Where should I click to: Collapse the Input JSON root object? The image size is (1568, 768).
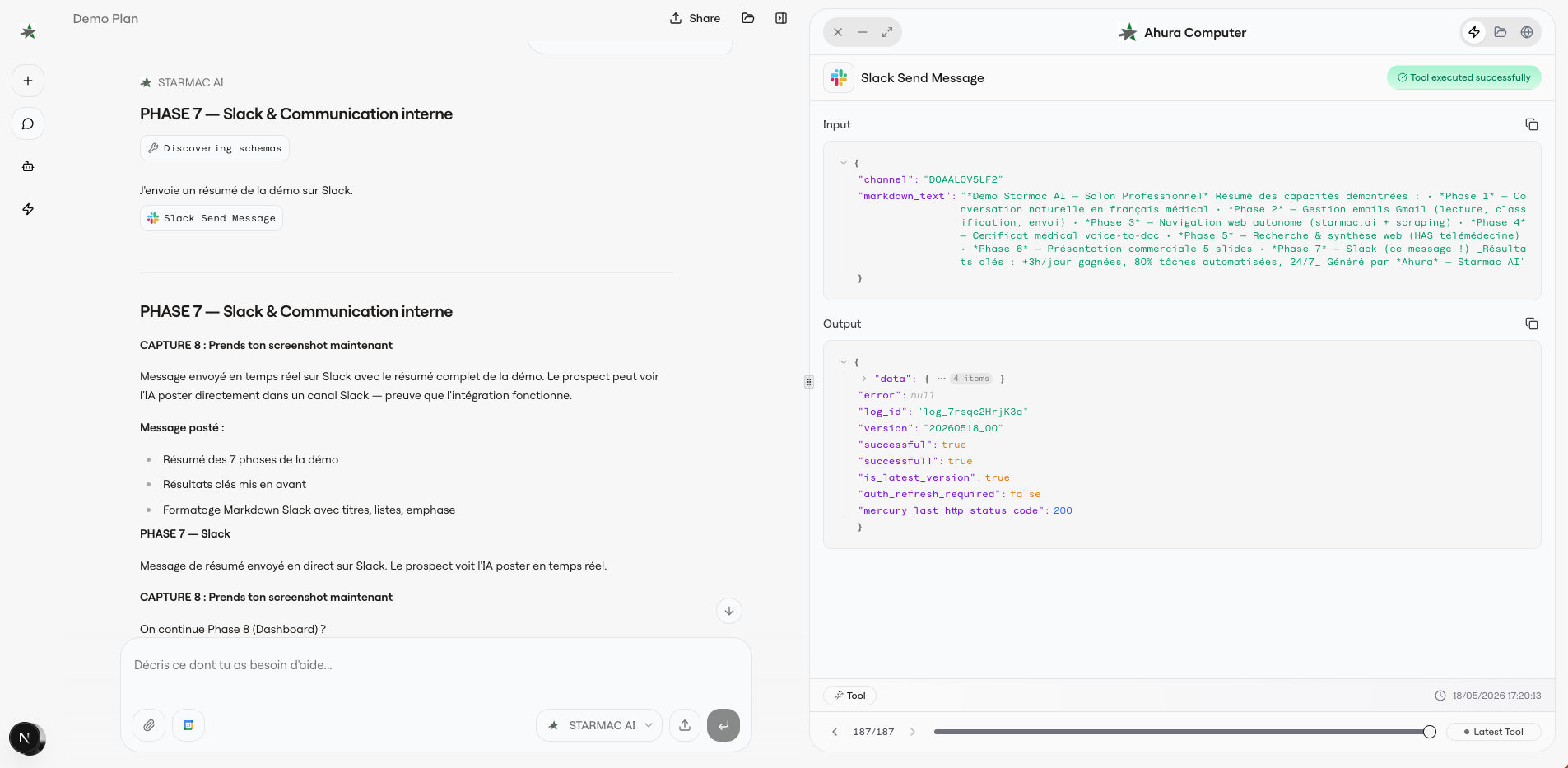coord(844,163)
